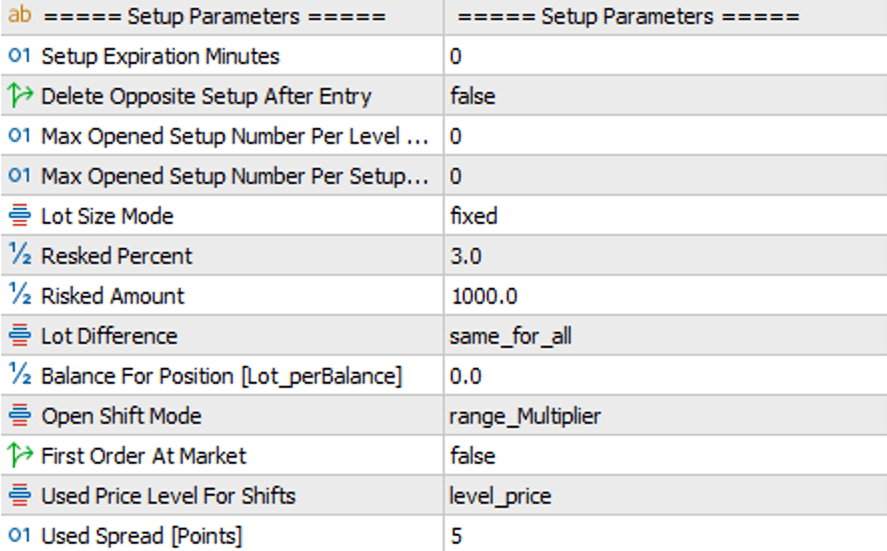Select the 'Resked Percent' label
Image resolution: width=887 pixels, height=551 pixels.
point(117,256)
